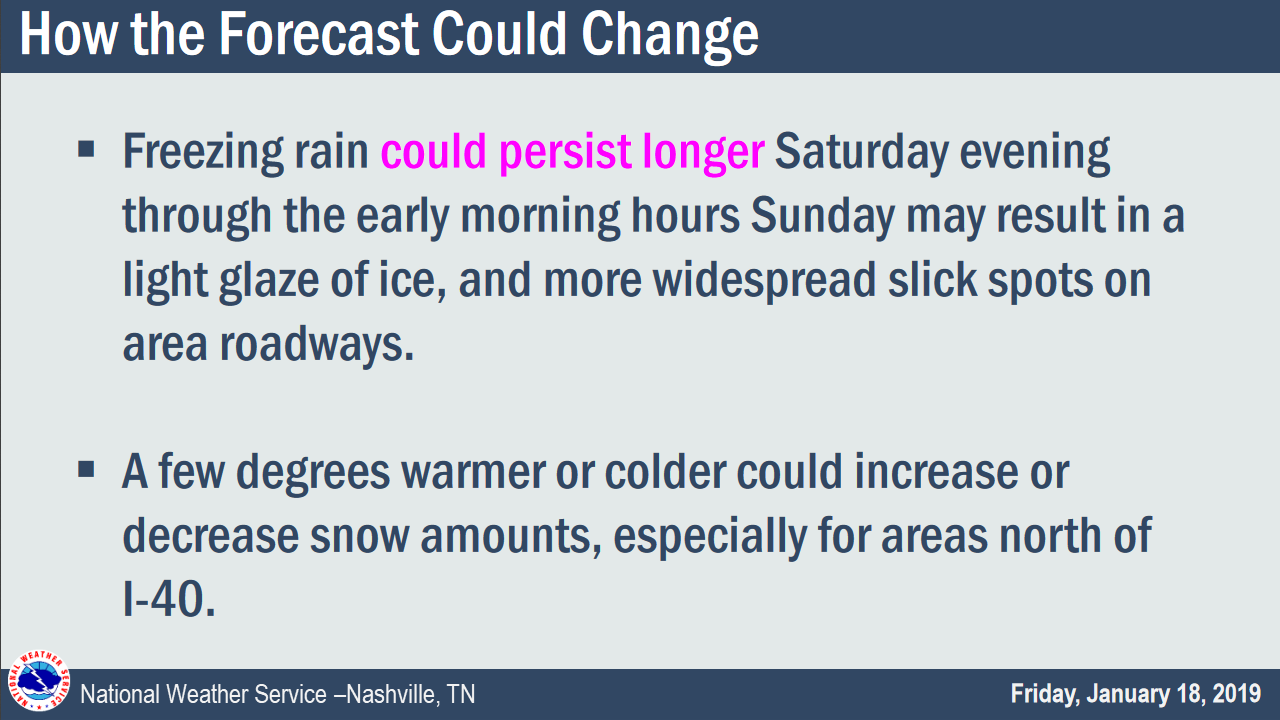Select the first bullet square marker
This screenshot has width=1280, height=720.
pos(85,150)
